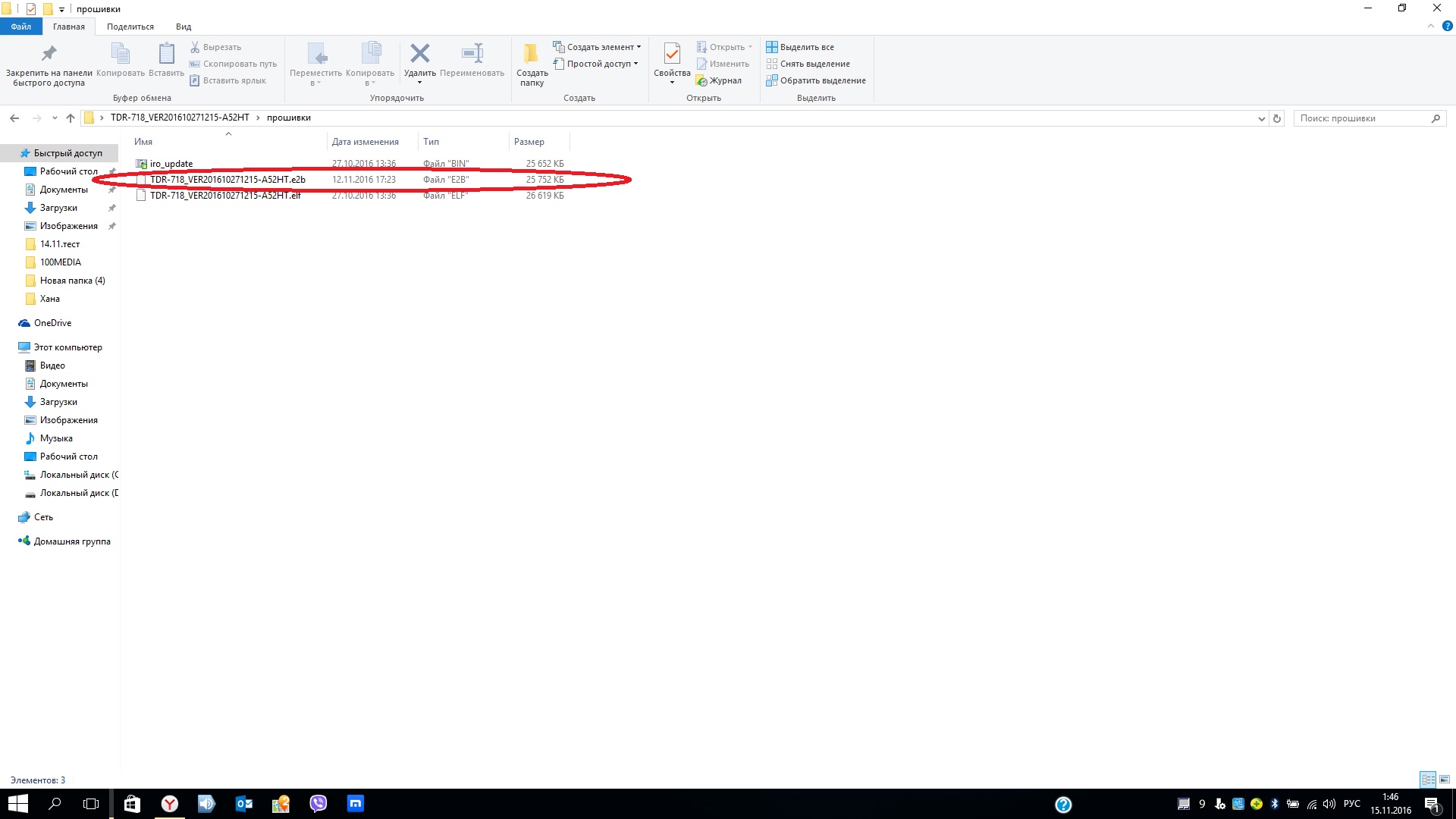1456x819 pixels.
Task: Click the refresh icon beside address bar
Action: coord(1277,118)
